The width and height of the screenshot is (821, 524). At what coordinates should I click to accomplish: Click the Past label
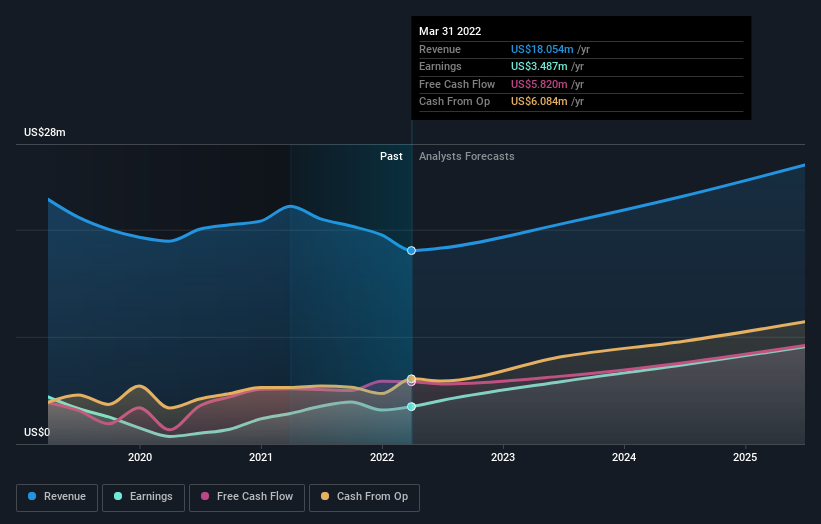coord(391,157)
